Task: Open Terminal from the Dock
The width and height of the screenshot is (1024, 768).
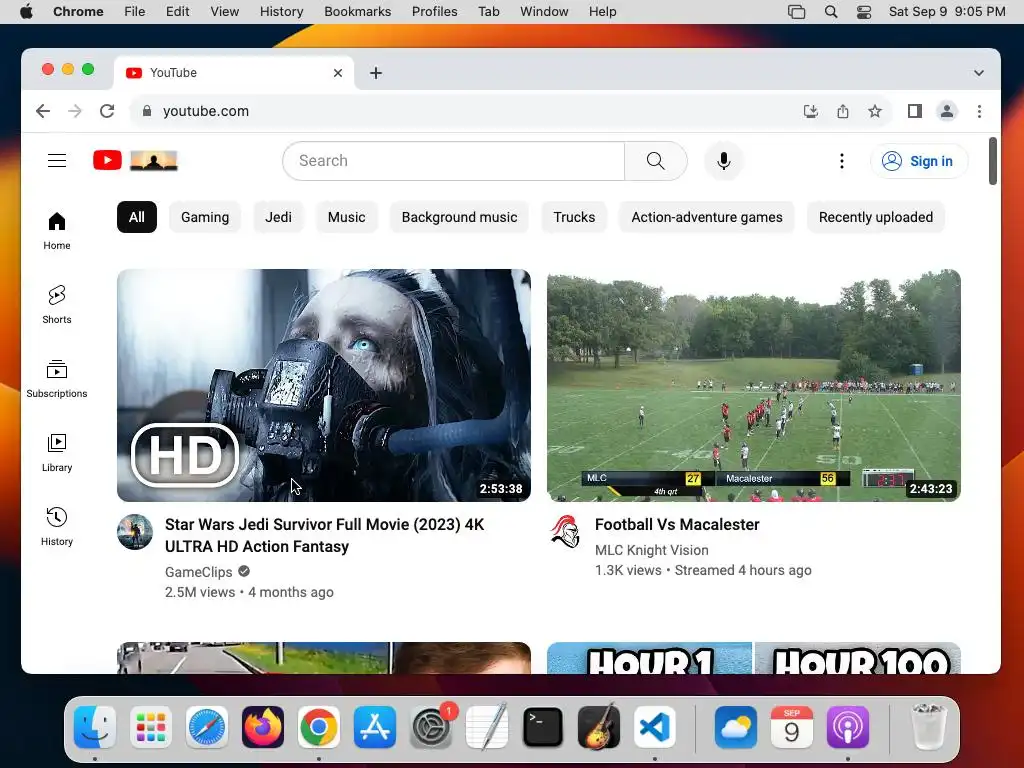Action: [543, 727]
